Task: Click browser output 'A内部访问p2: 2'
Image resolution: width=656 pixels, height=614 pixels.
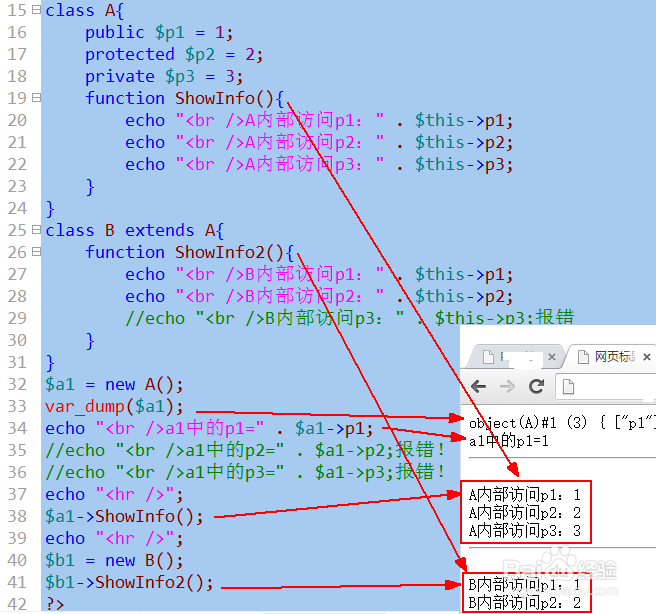Action: click(x=525, y=513)
